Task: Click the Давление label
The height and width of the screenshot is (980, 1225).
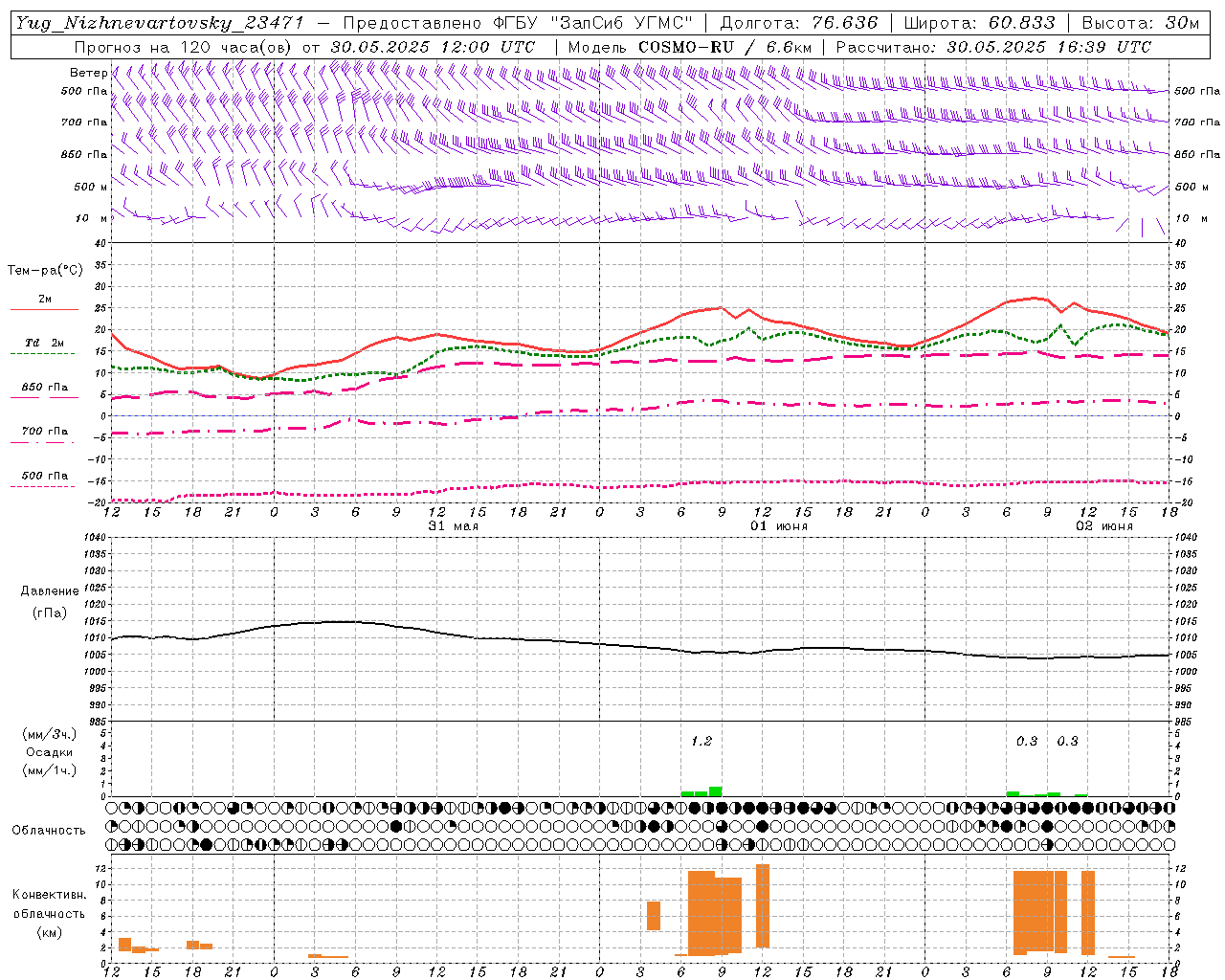Action: (x=50, y=591)
